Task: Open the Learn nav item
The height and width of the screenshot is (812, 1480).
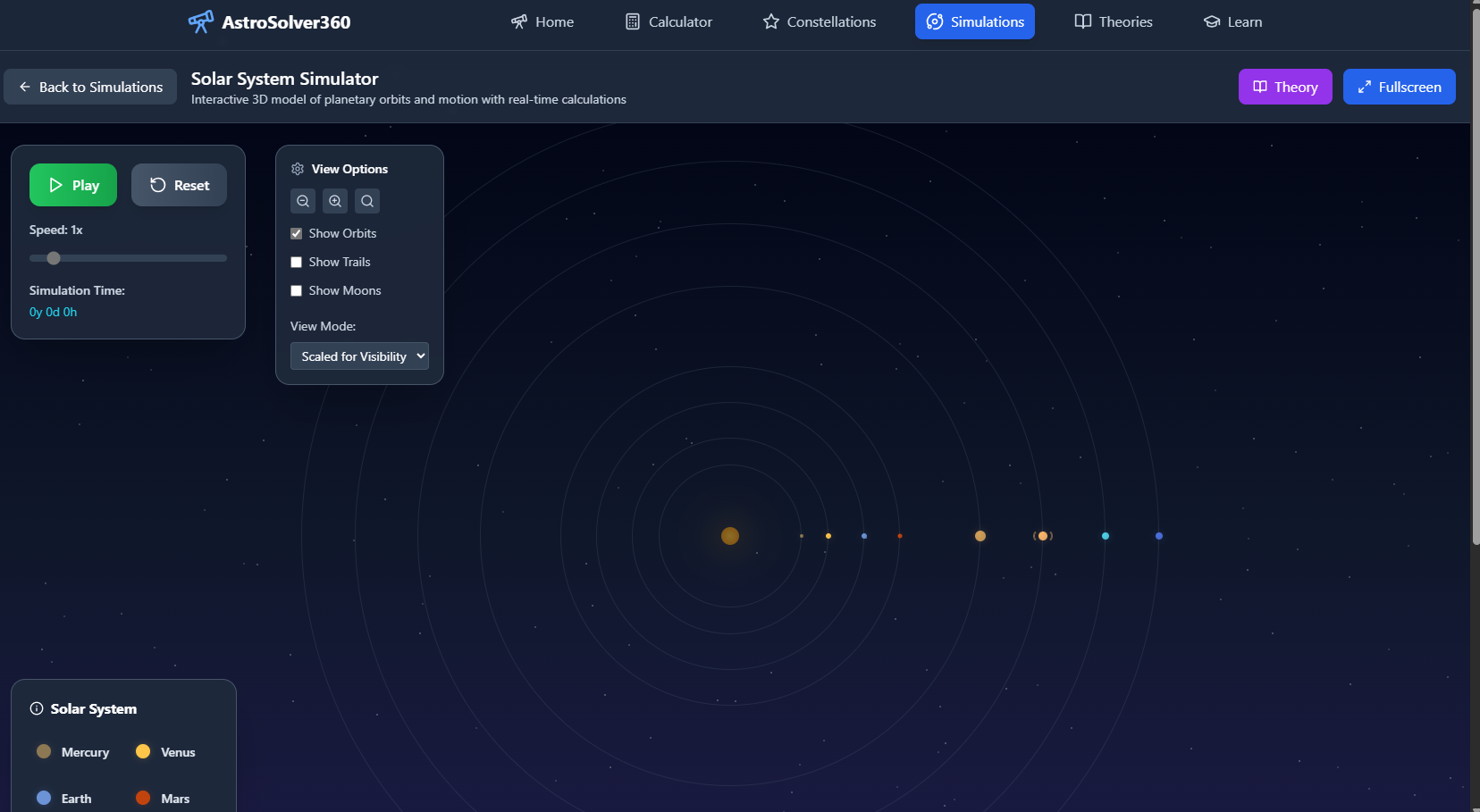Action: pos(1233,21)
